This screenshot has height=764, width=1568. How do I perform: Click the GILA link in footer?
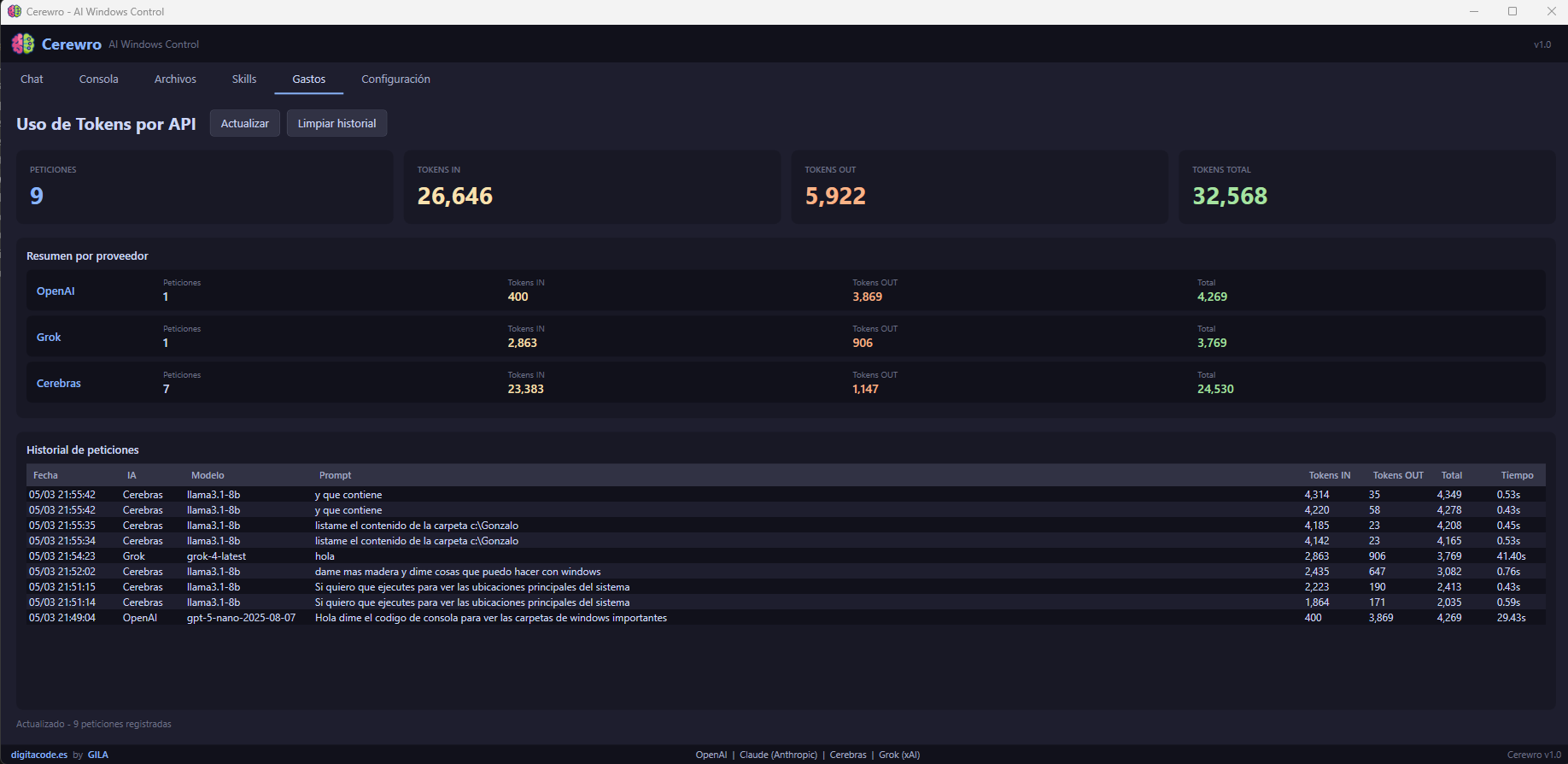98,755
